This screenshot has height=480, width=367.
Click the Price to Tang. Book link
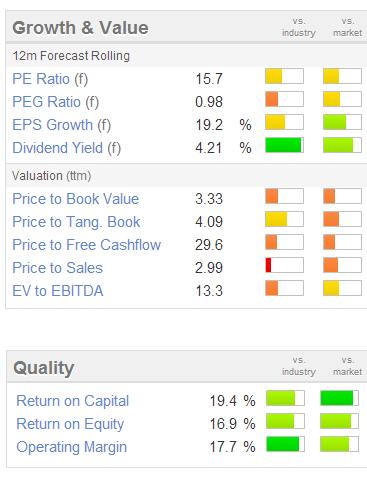point(76,222)
